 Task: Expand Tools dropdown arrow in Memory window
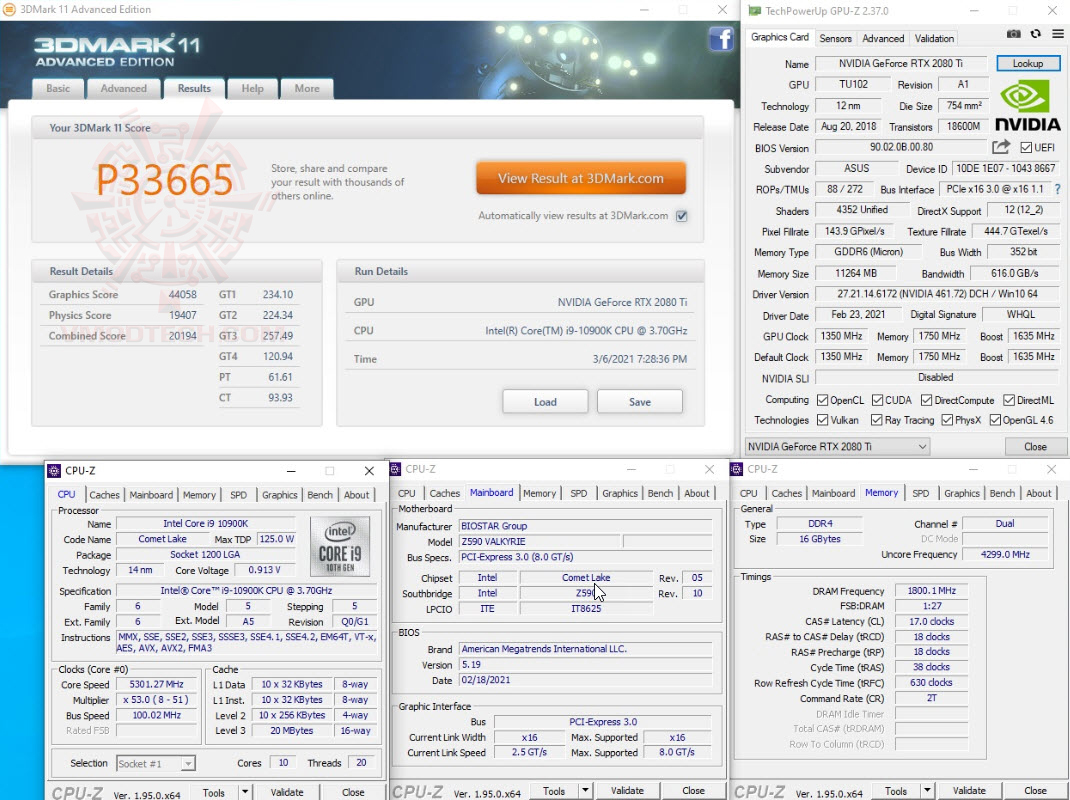927,790
